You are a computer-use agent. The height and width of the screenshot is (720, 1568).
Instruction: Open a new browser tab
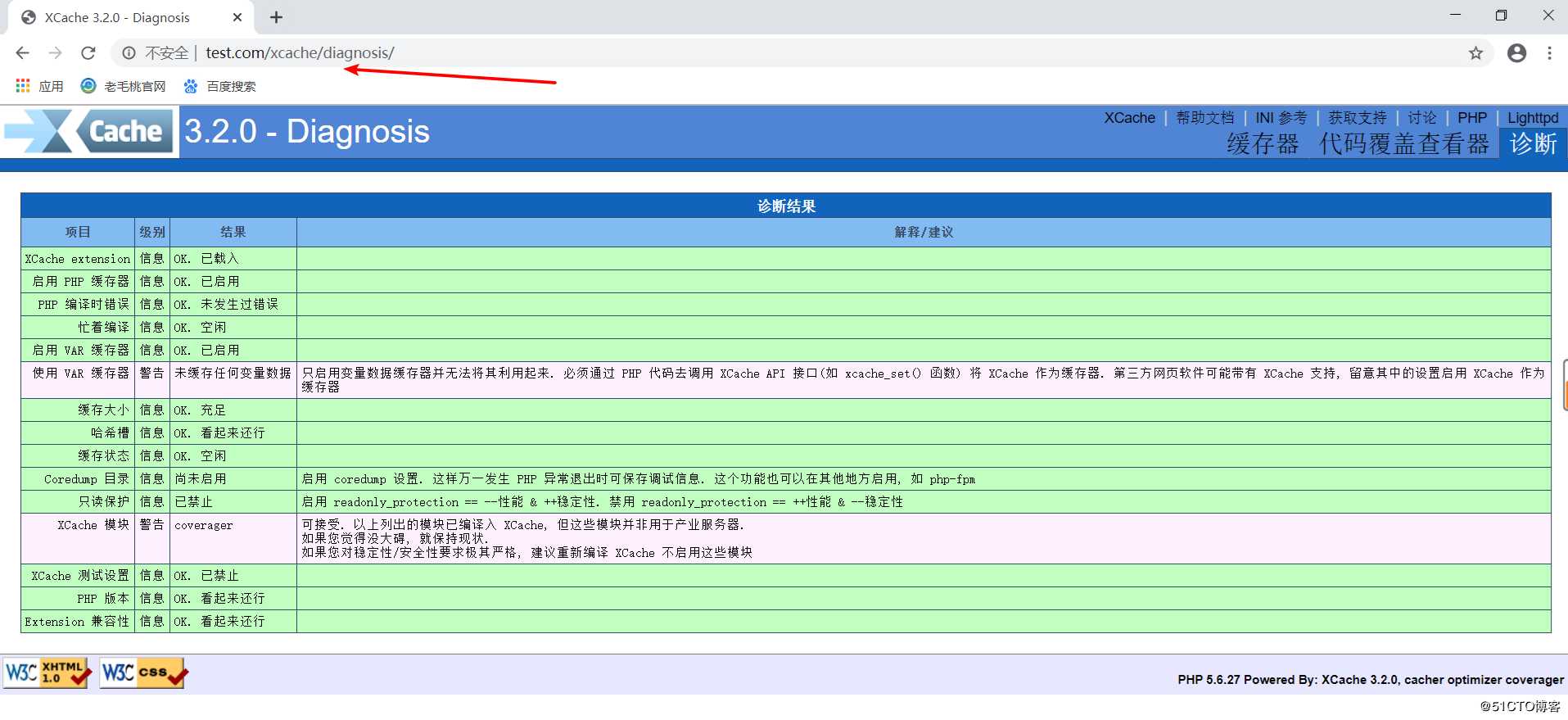pyautogui.click(x=276, y=17)
